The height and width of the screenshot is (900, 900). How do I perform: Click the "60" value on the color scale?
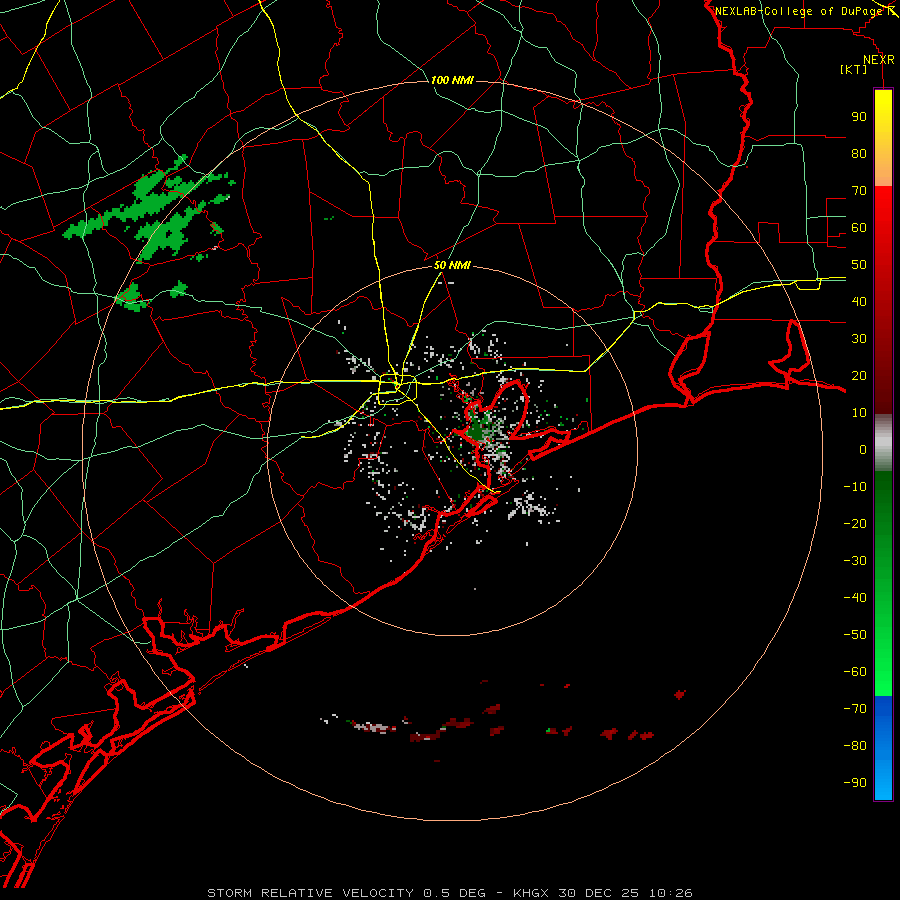(x=859, y=228)
